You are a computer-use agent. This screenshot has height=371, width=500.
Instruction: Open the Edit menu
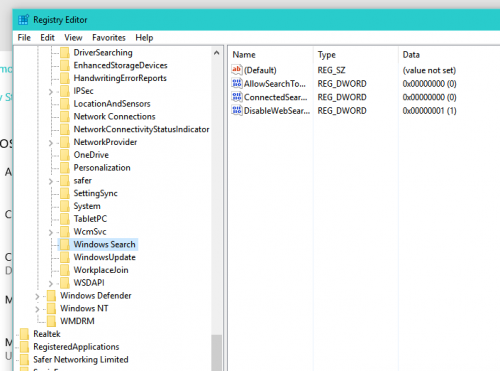(47, 38)
